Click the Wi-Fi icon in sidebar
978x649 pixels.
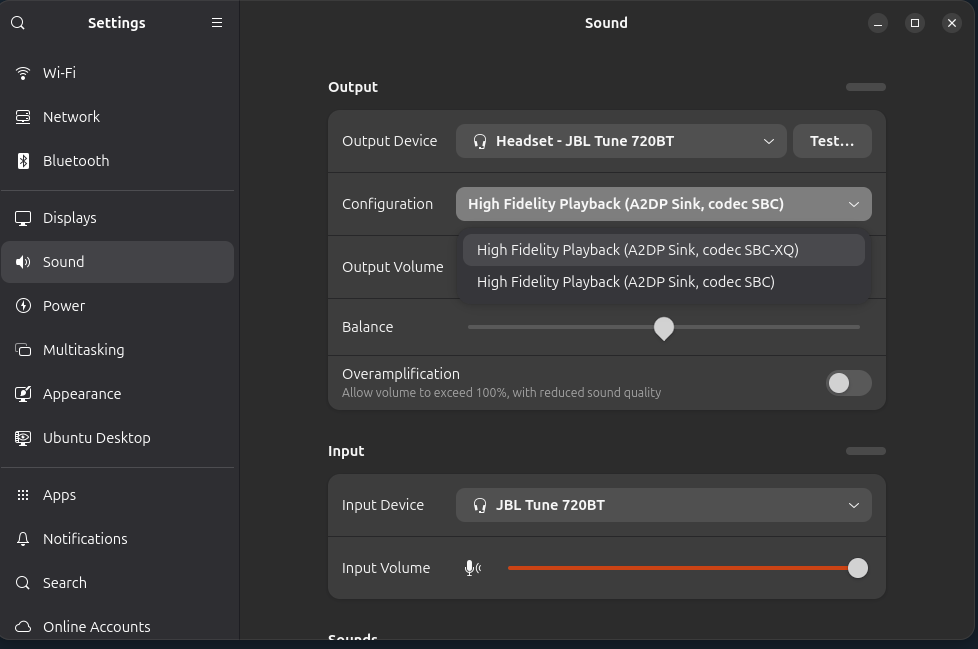pyautogui.click(x=23, y=73)
